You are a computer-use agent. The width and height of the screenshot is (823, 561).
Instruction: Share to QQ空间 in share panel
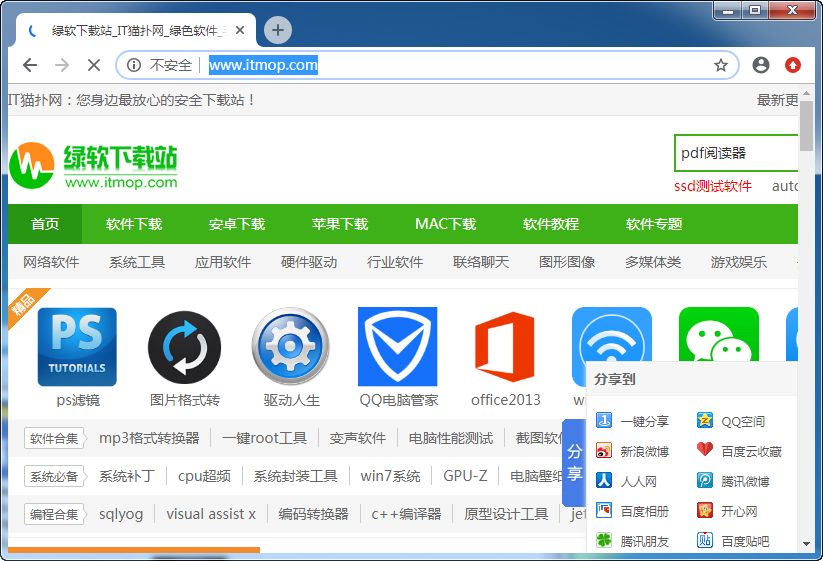click(x=742, y=421)
